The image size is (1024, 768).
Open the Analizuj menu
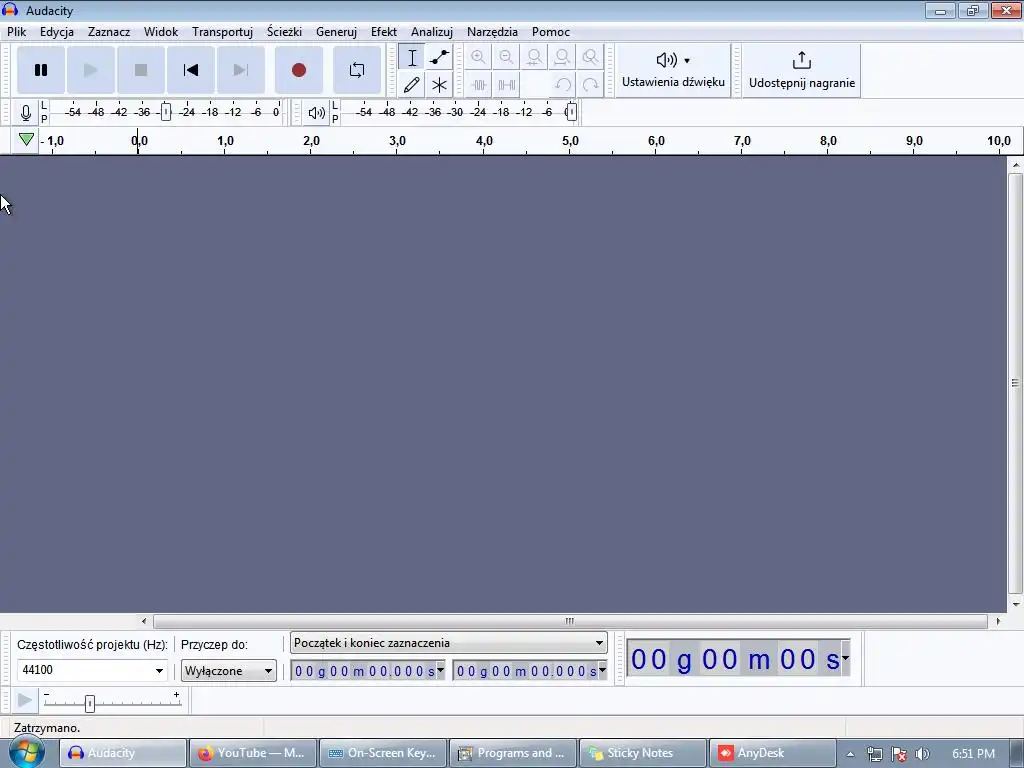[432, 32]
